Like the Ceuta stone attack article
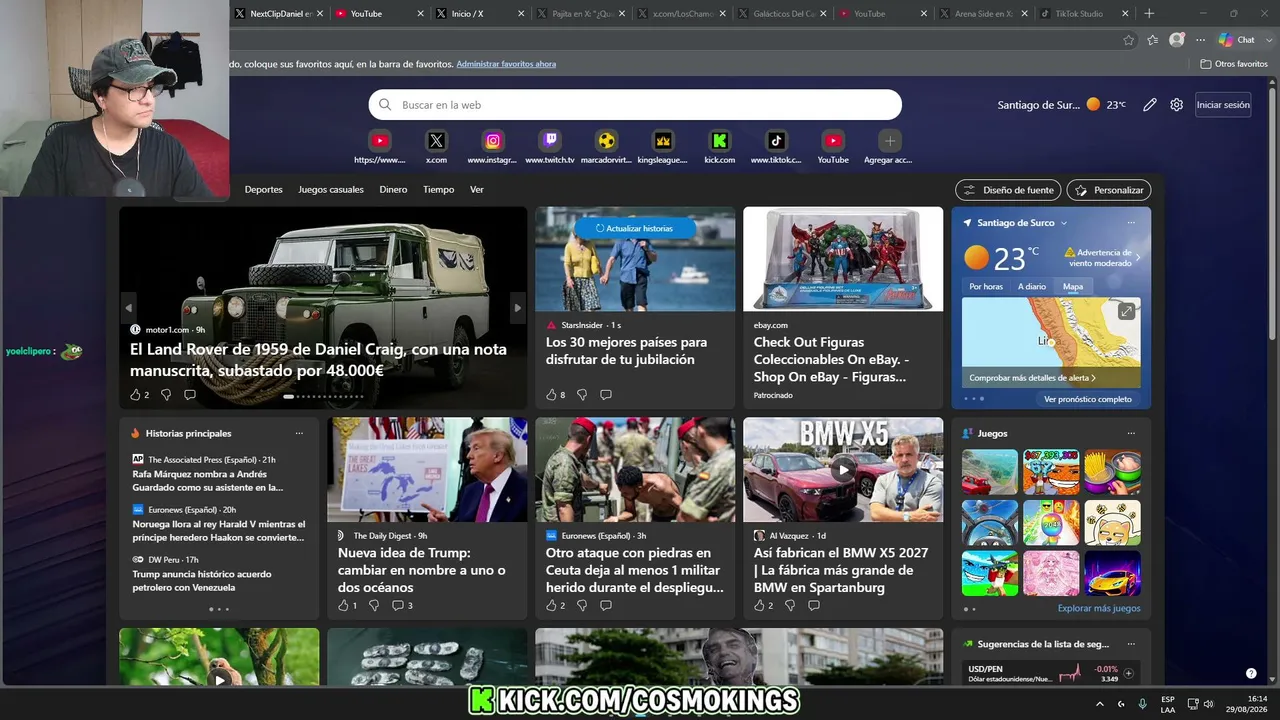Image resolution: width=1280 pixels, height=720 pixels. click(x=555, y=605)
